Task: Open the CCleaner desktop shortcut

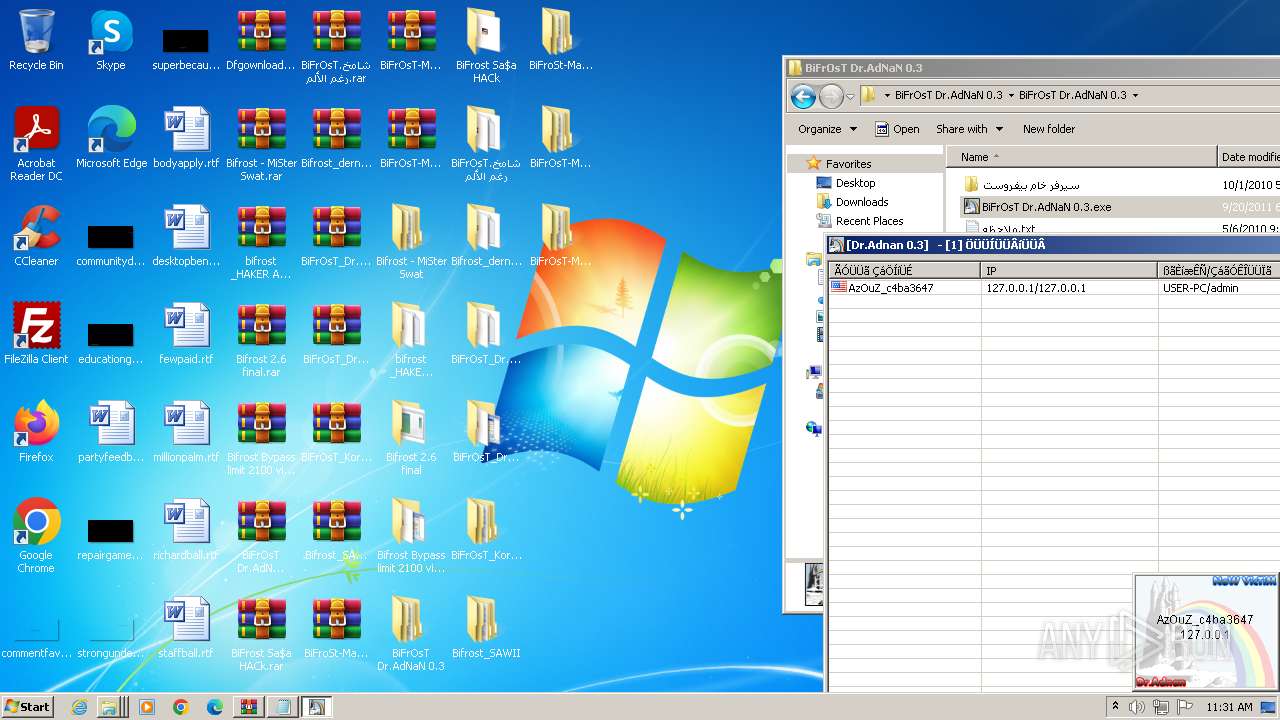Action: [x=36, y=236]
